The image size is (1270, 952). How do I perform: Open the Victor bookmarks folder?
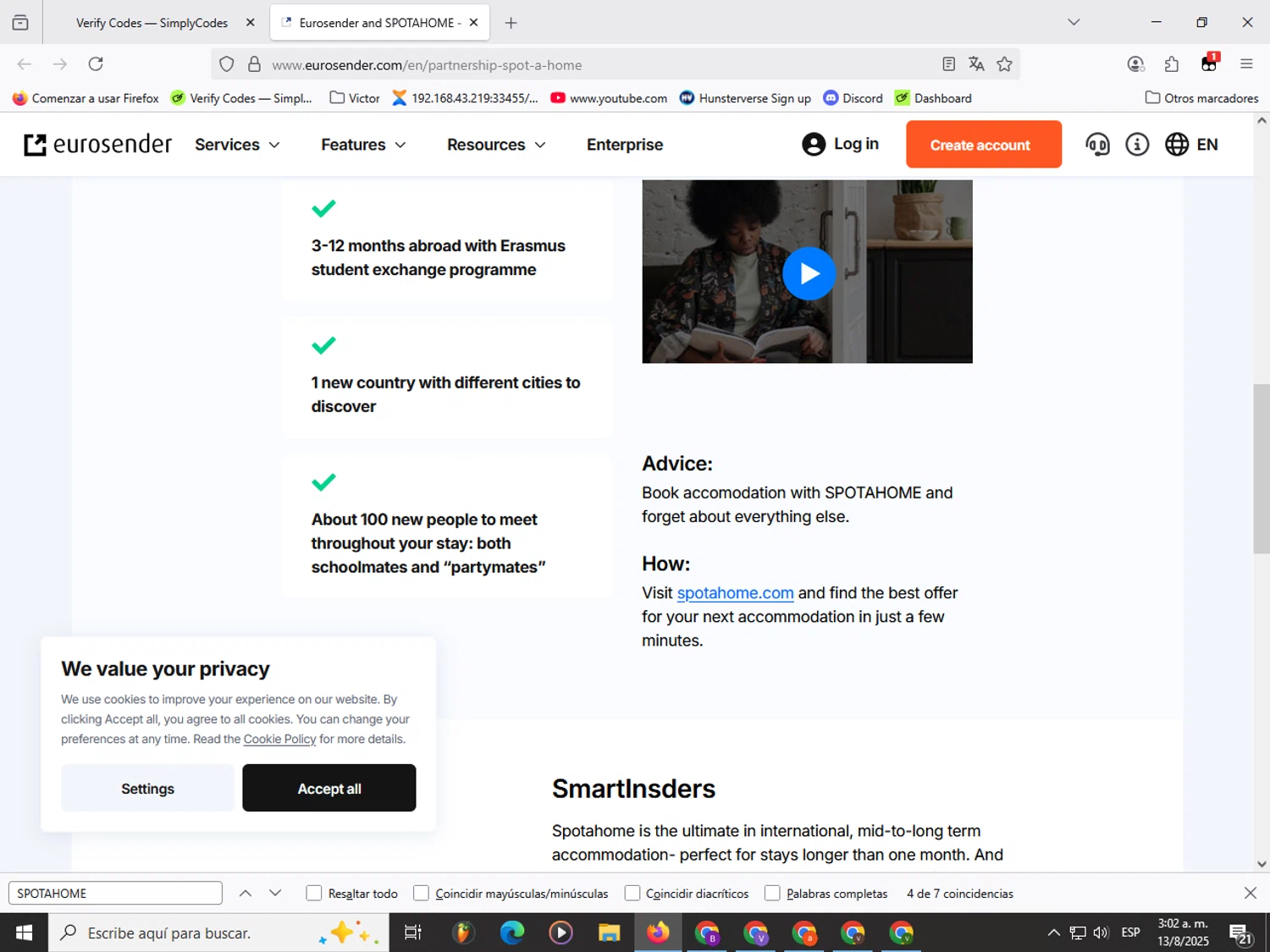[355, 98]
